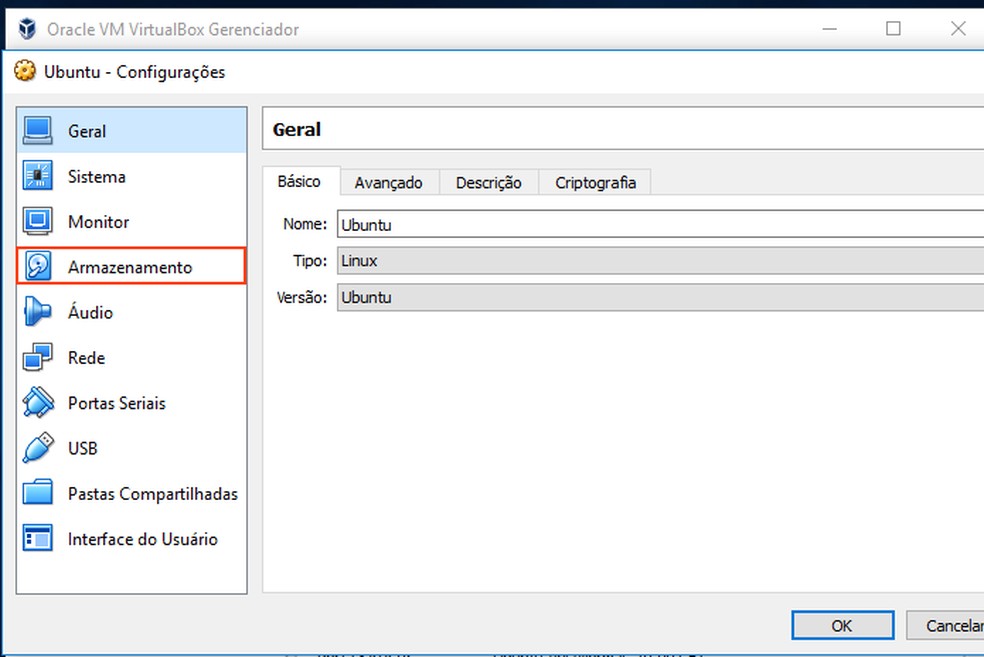Click the VirtualBox cube logo in title bar
The width and height of the screenshot is (984, 657).
point(27,29)
